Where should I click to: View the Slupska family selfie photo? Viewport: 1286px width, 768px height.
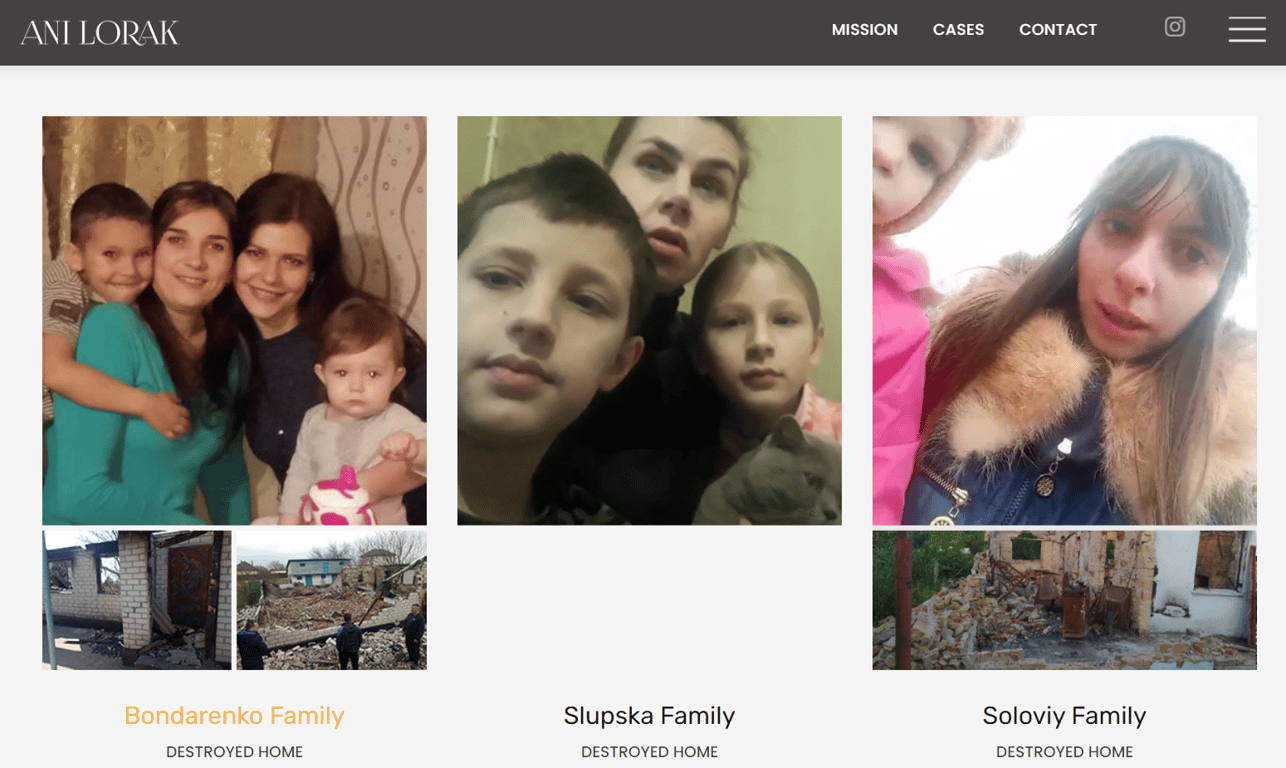point(649,320)
